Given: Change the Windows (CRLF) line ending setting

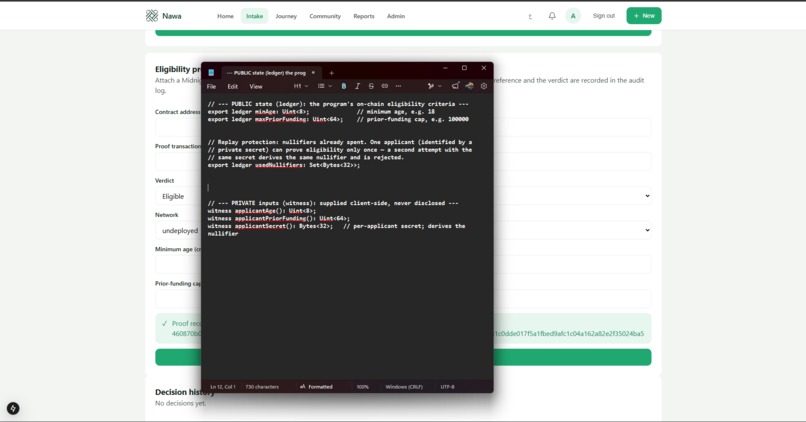Looking at the screenshot, I should [x=404, y=387].
